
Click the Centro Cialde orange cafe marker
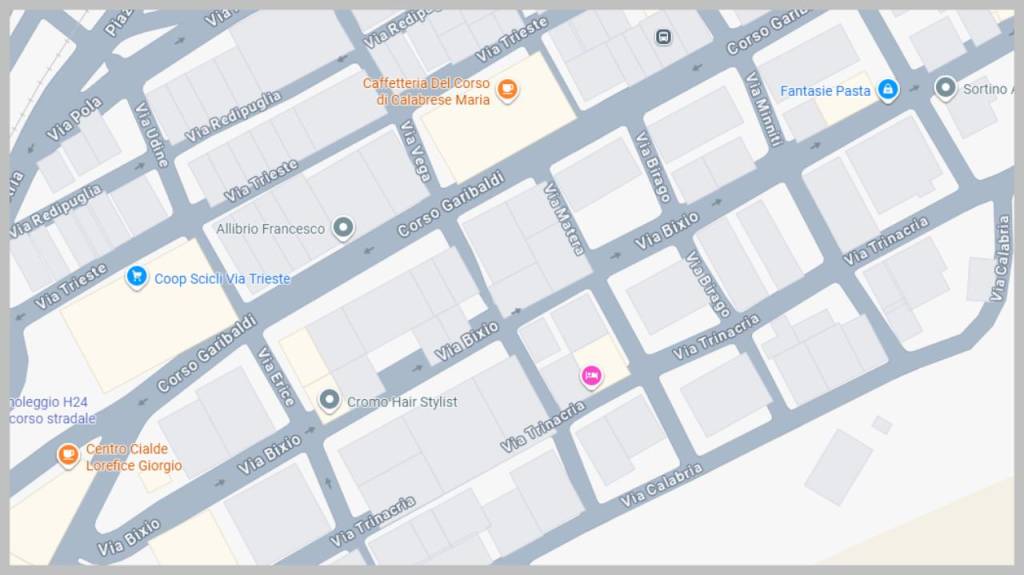tap(68, 455)
